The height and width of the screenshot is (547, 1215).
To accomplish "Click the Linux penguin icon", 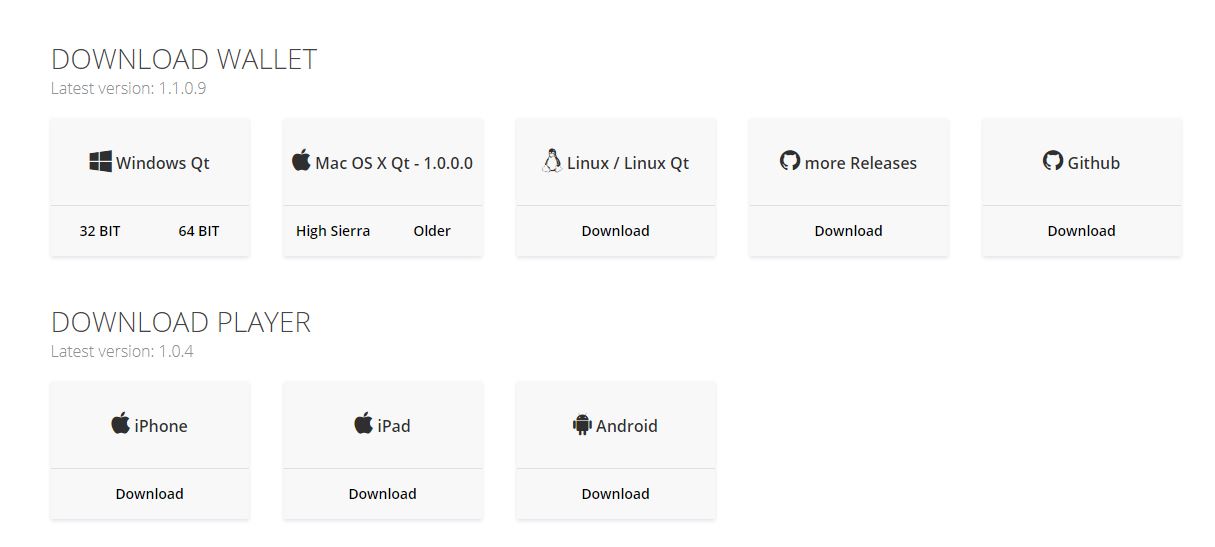I will (551, 161).
